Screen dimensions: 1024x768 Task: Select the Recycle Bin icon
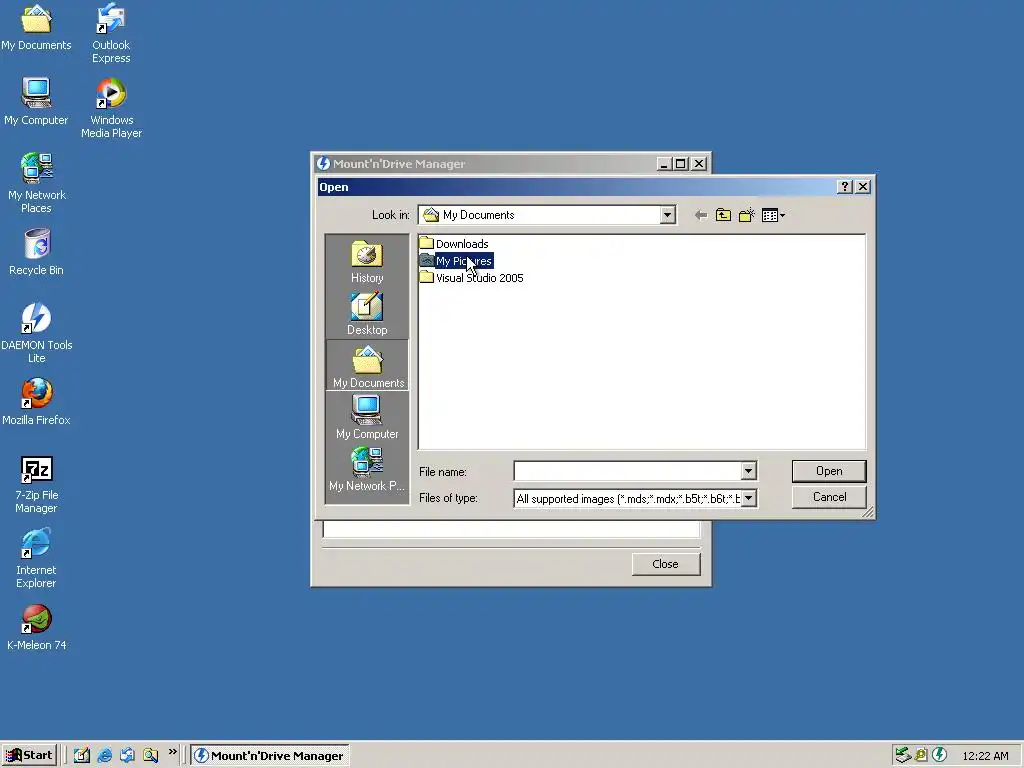tap(37, 252)
